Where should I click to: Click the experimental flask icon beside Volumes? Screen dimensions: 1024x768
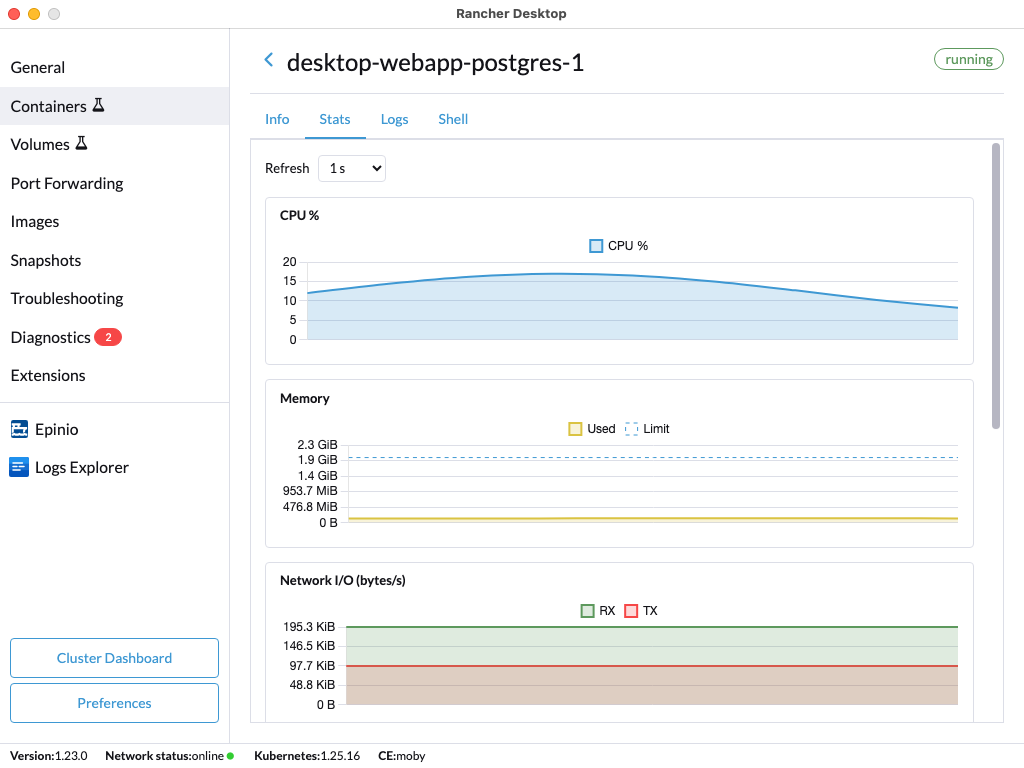81,143
